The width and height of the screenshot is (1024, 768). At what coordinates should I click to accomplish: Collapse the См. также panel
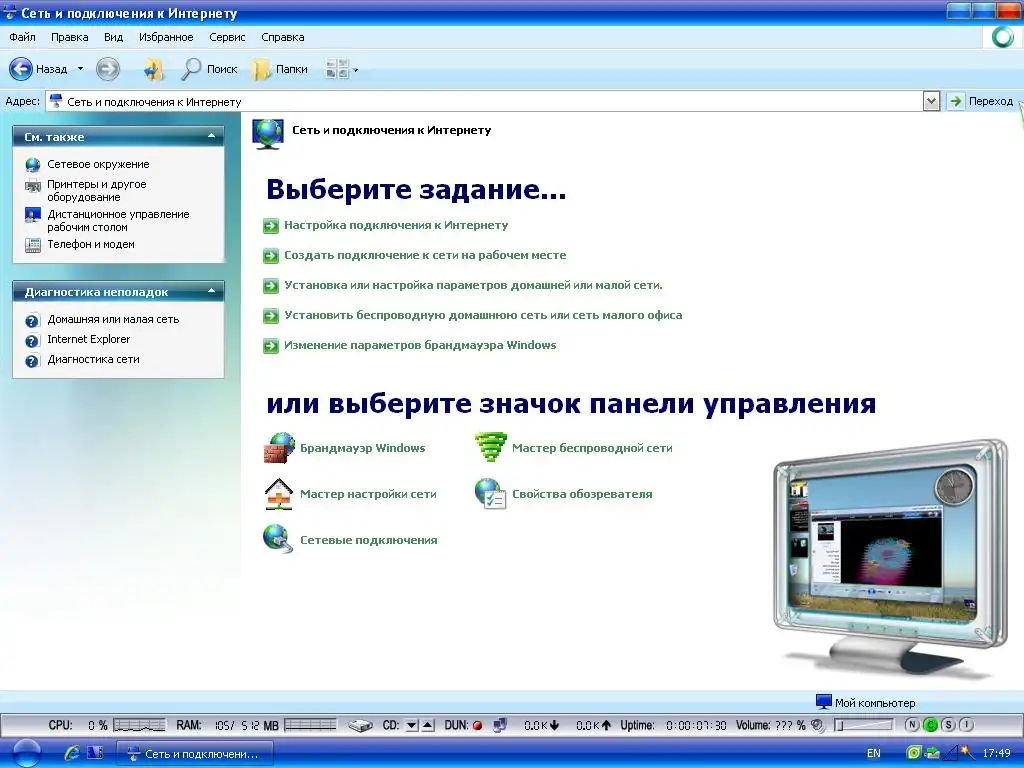click(x=211, y=136)
